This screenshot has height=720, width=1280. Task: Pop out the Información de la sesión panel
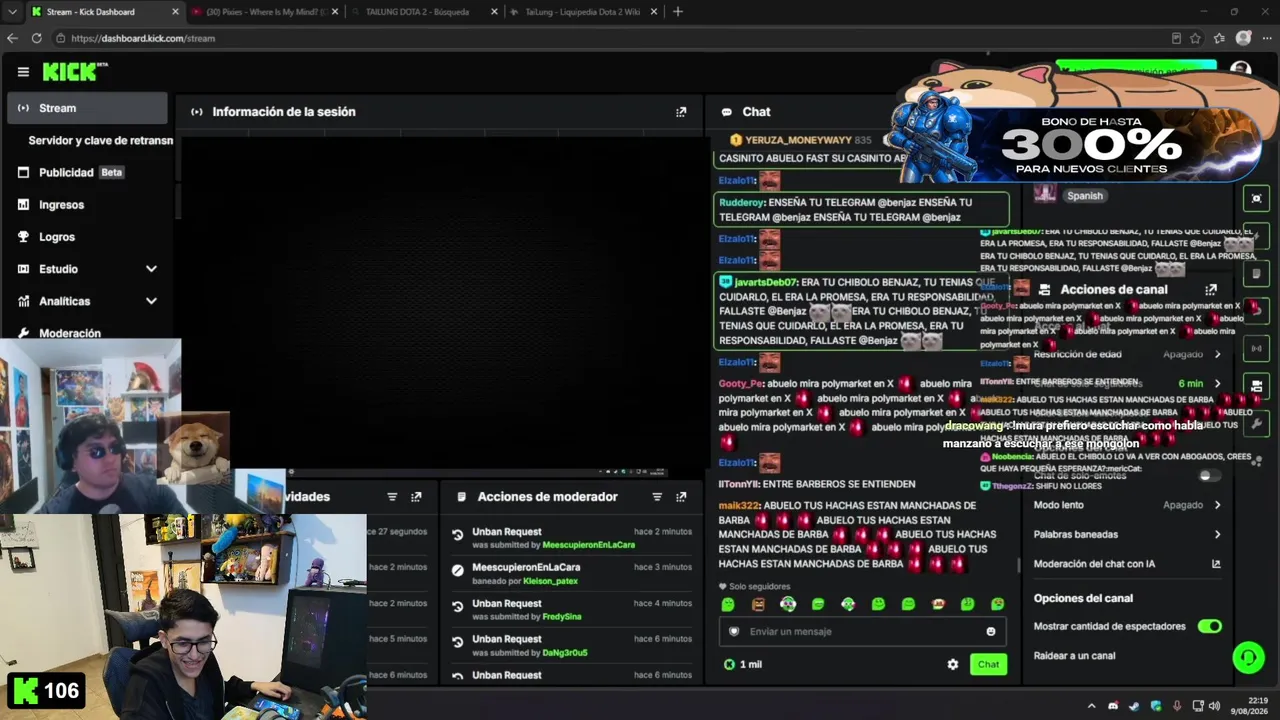pos(681,112)
